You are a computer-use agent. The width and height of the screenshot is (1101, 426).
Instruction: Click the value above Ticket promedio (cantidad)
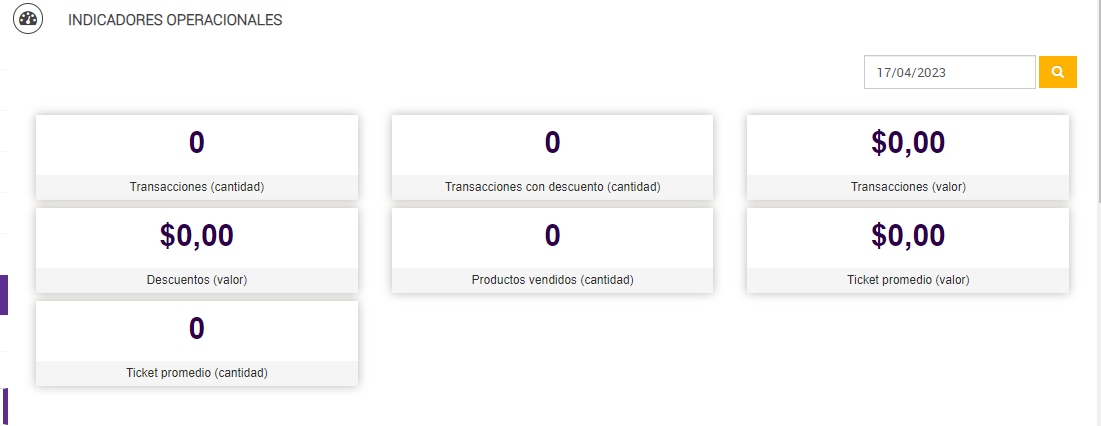coord(197,329)
